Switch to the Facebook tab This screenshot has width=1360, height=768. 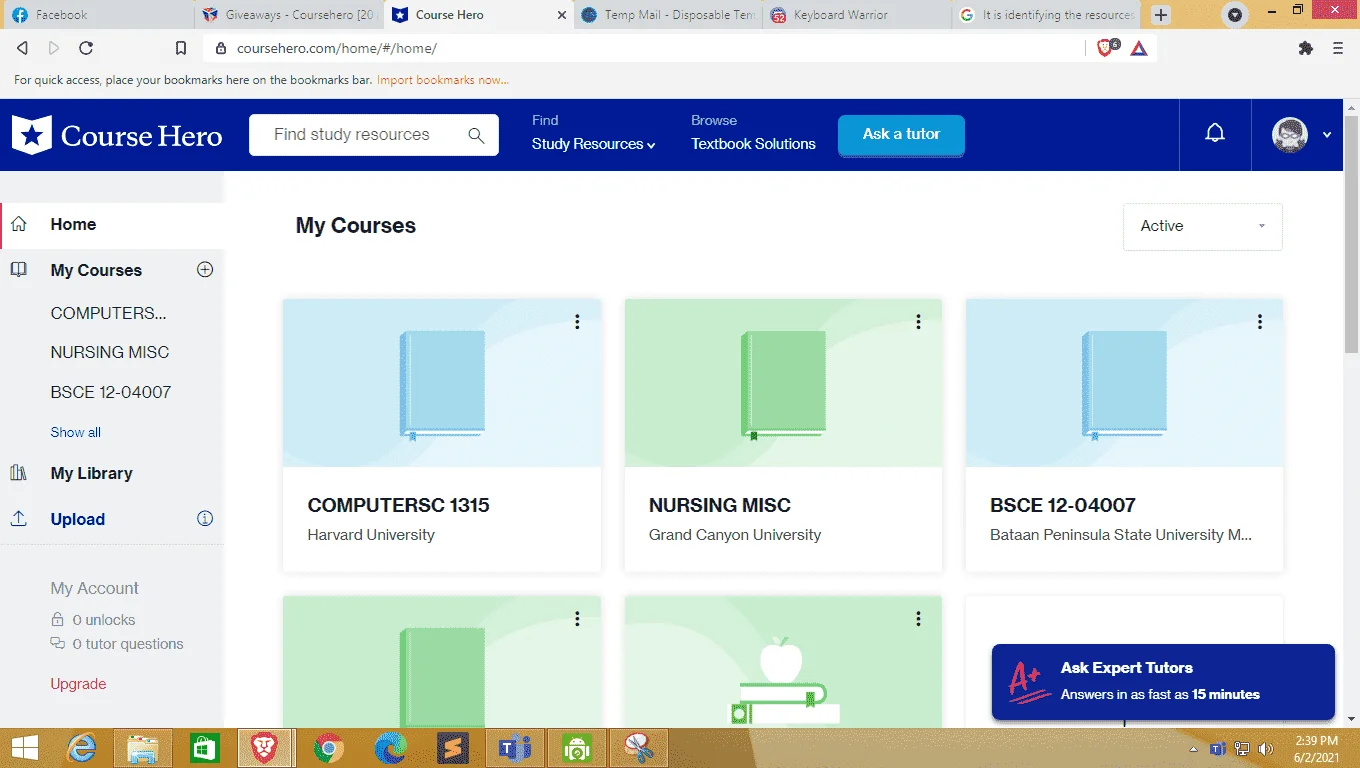(97, 15)
